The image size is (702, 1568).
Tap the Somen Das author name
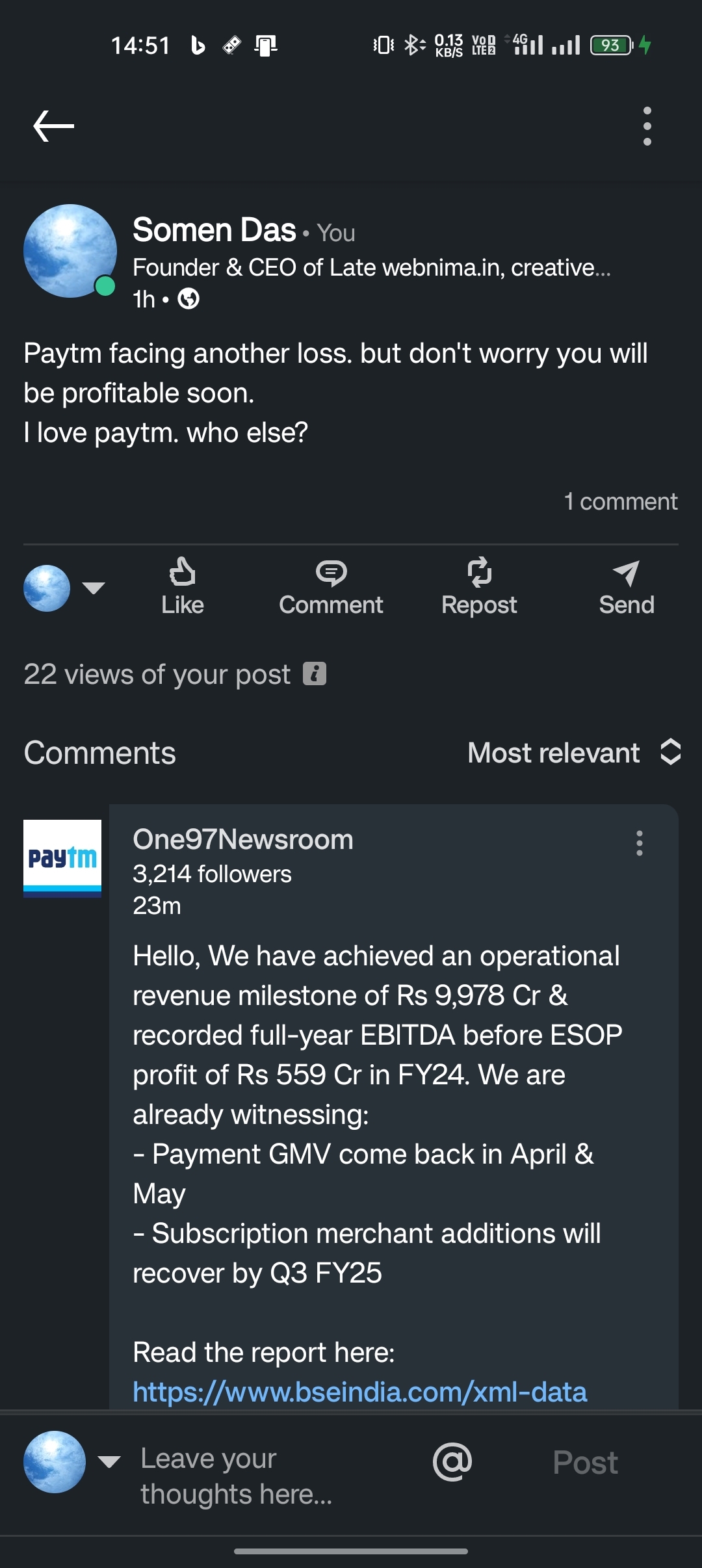[214, 230]
